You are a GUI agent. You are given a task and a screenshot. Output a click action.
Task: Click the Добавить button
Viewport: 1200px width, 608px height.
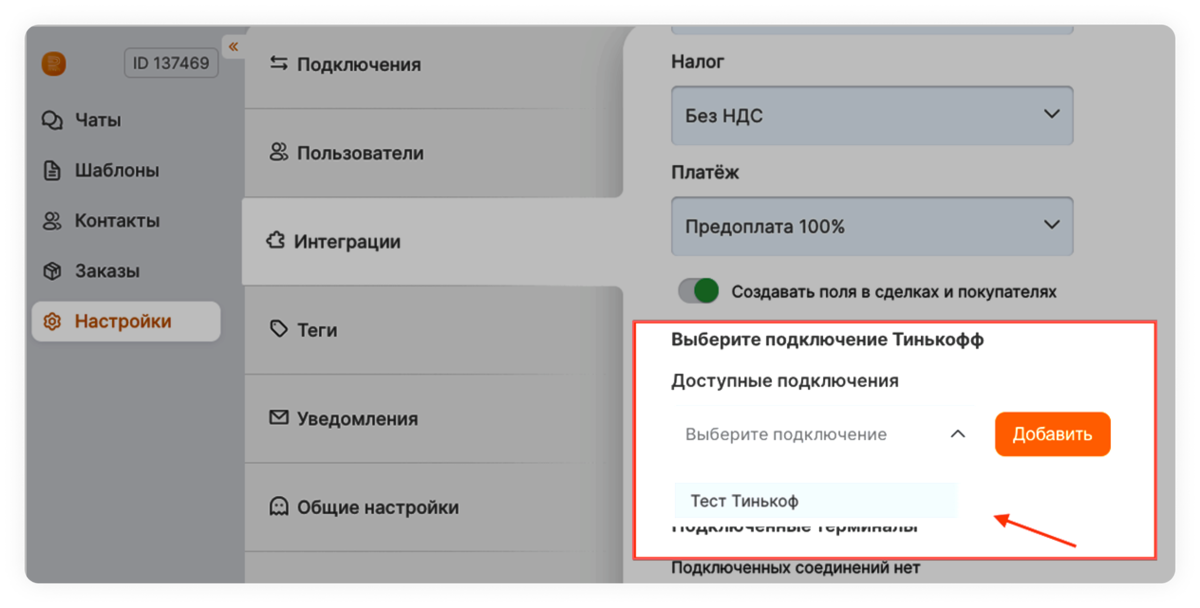coord(1052,434)
